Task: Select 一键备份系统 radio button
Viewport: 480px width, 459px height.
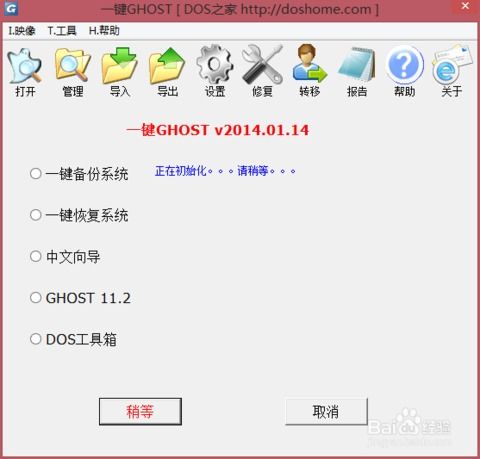Action: point(36,173)
